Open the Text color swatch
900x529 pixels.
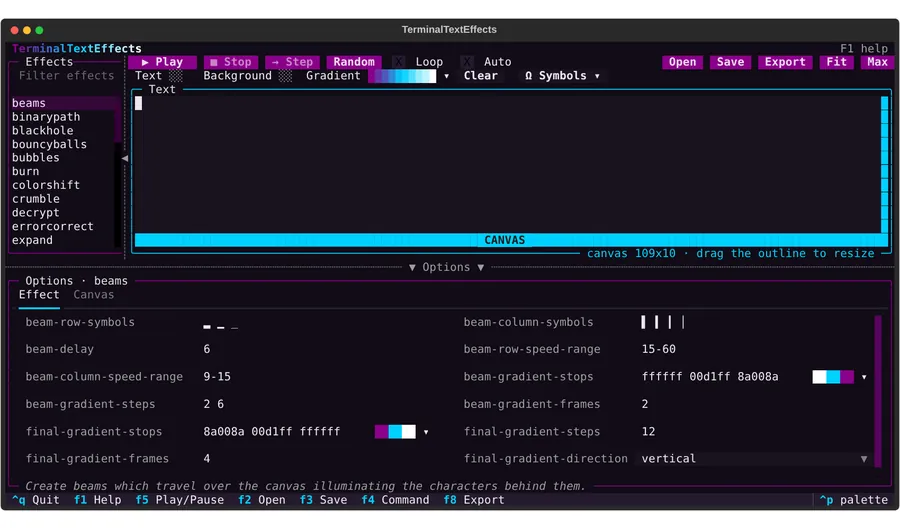[176, 76]
